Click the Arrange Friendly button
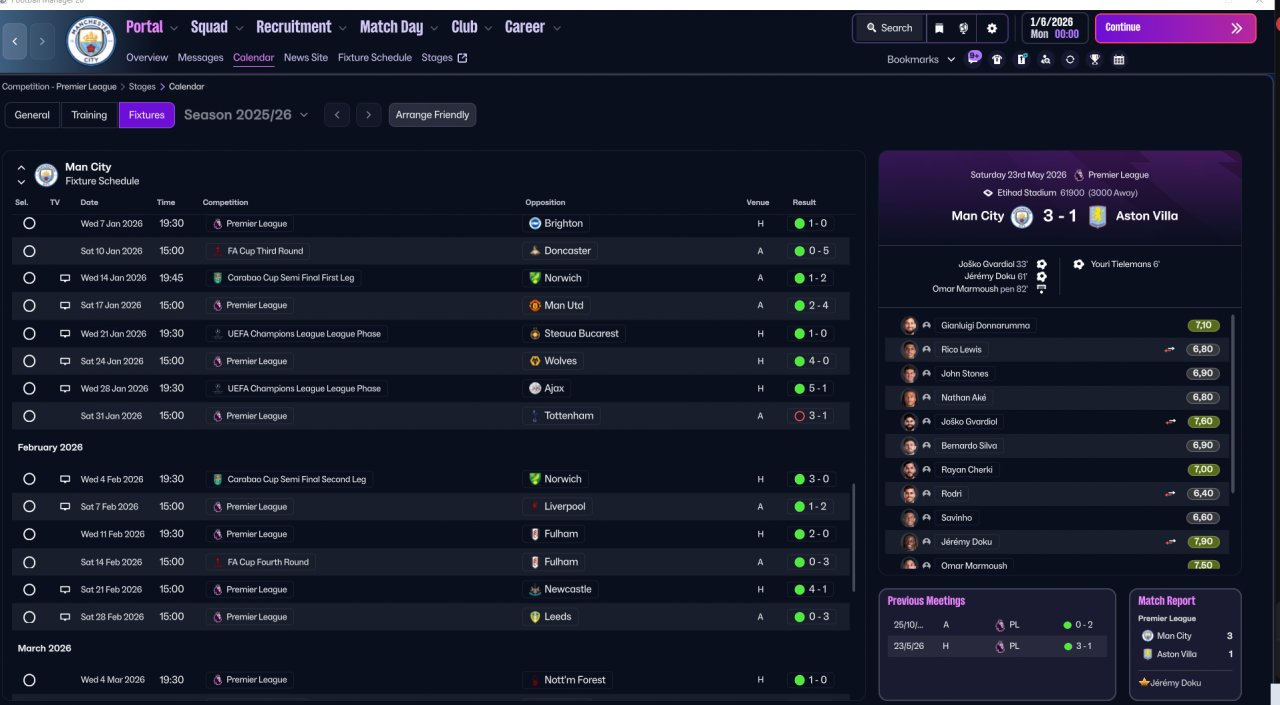The width and height of the screenshot is (1280, 705). [x=432, y=115]
